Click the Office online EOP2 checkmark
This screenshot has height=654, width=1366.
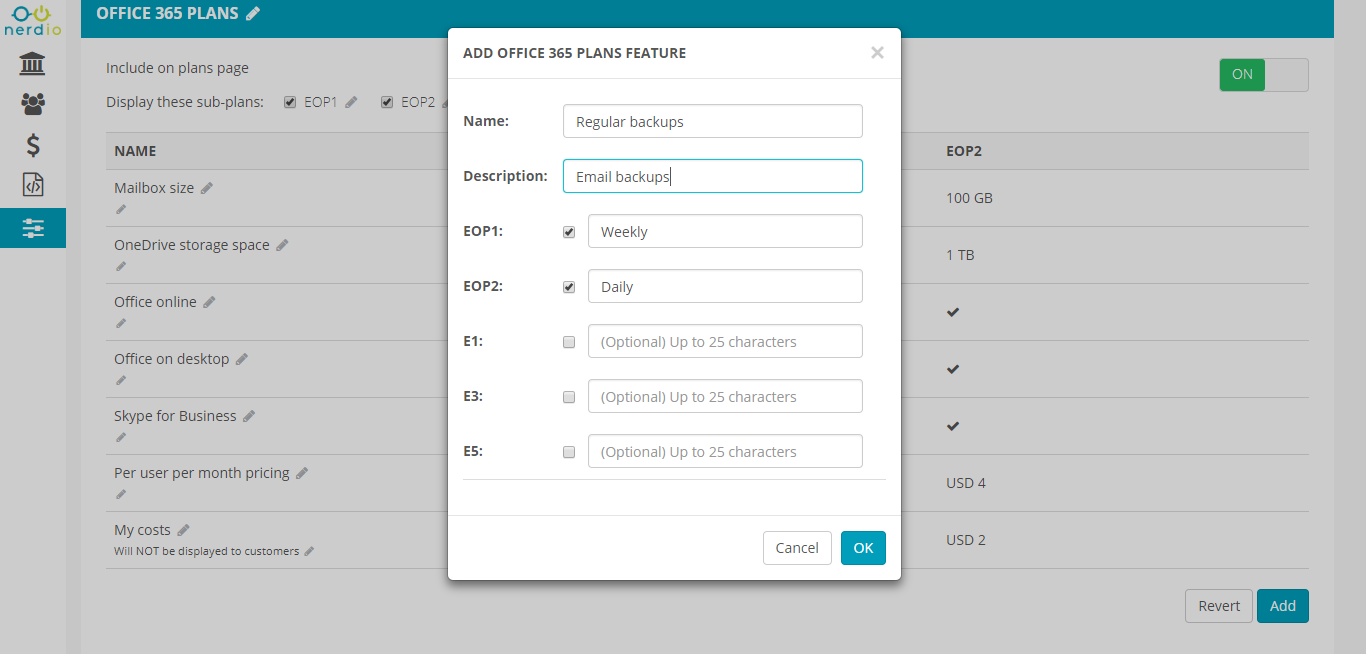click(x=953, y=312)
